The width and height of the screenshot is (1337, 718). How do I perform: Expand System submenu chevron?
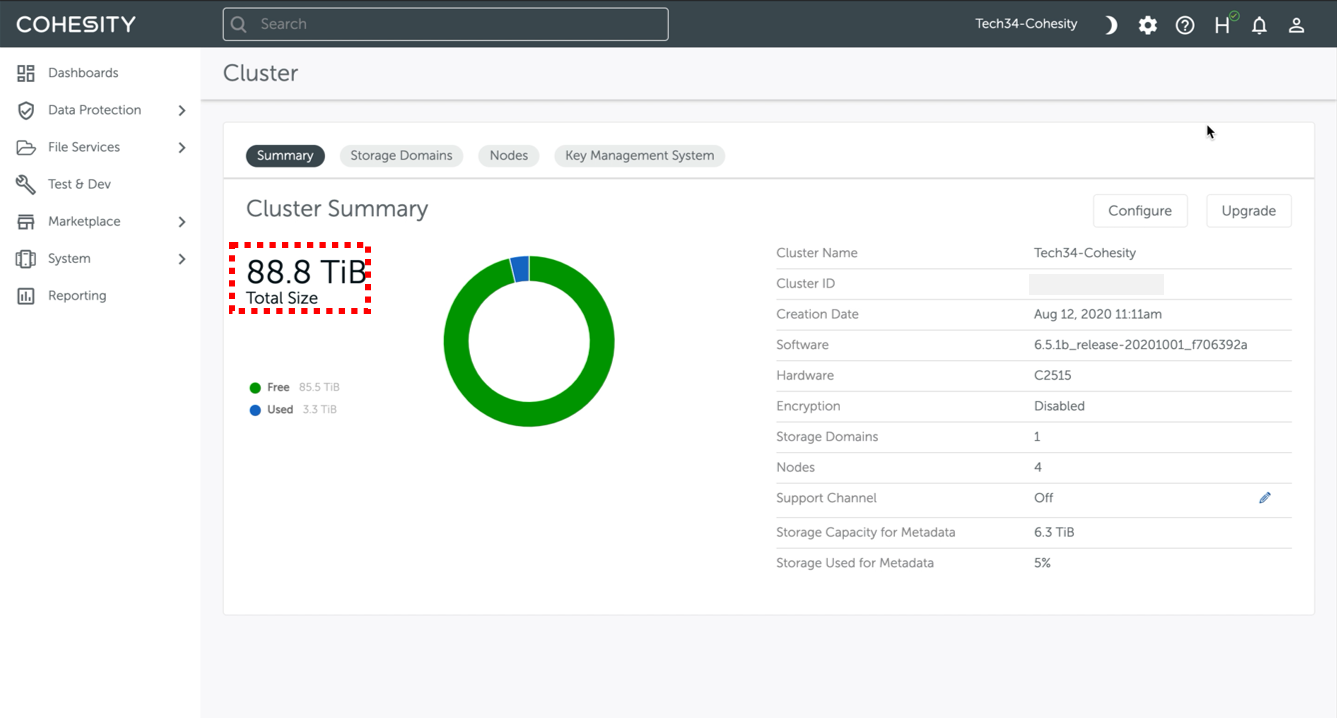182,259
